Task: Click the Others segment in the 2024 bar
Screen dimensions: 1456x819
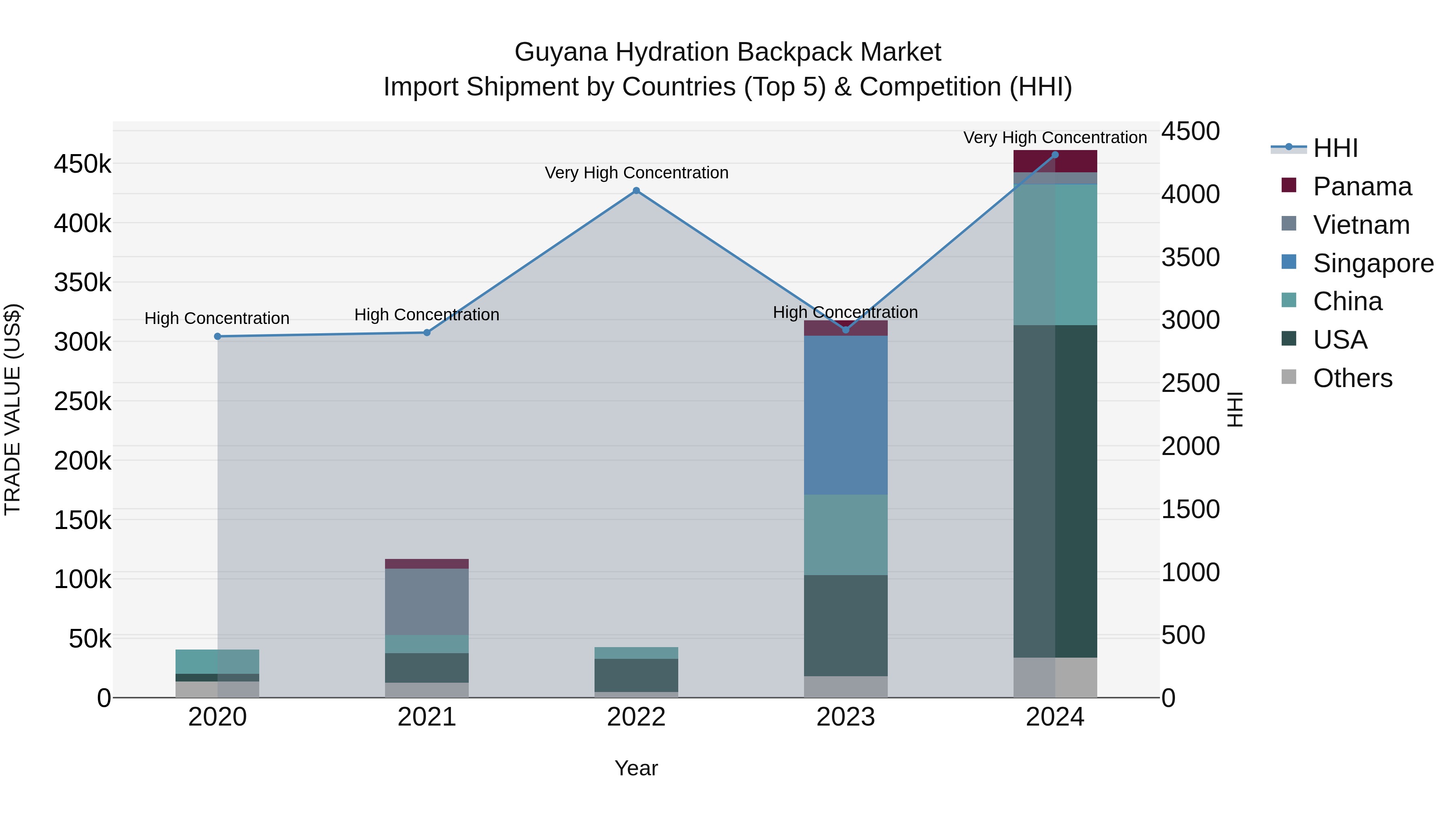Action: (1055, 678)
